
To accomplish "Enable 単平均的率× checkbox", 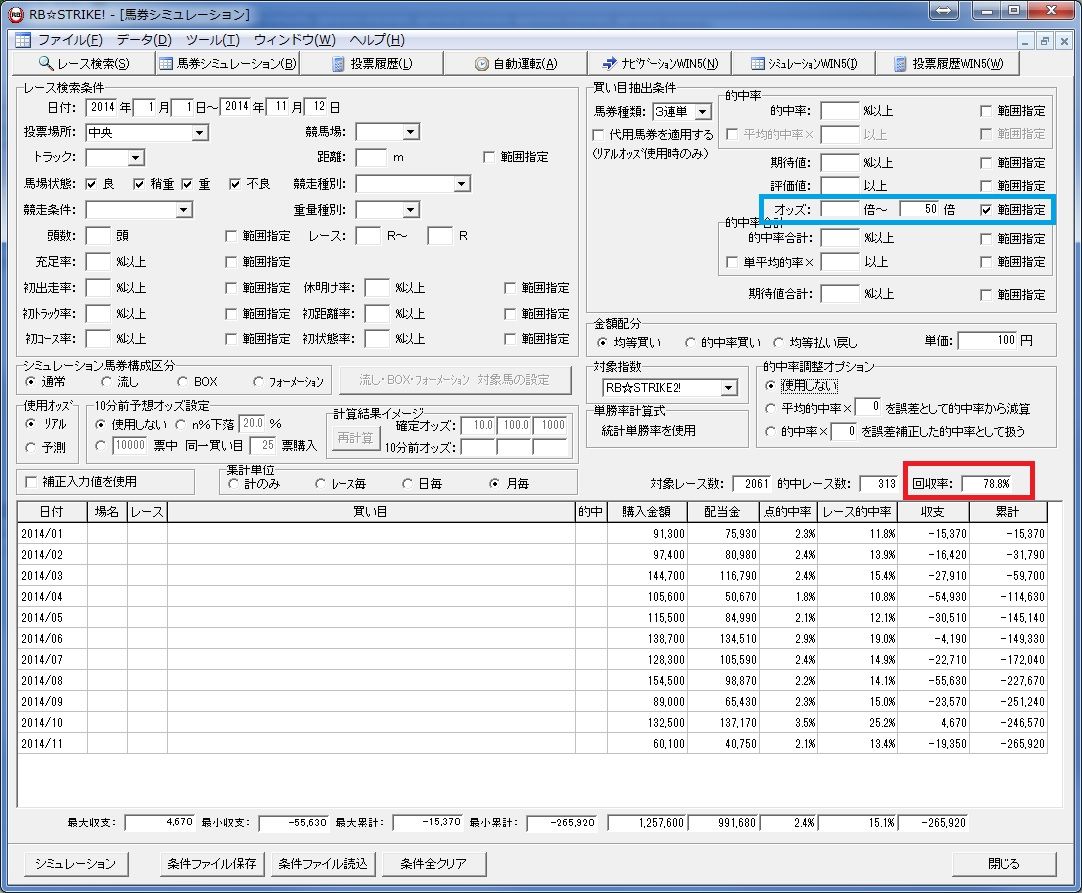I will point(731,262).
